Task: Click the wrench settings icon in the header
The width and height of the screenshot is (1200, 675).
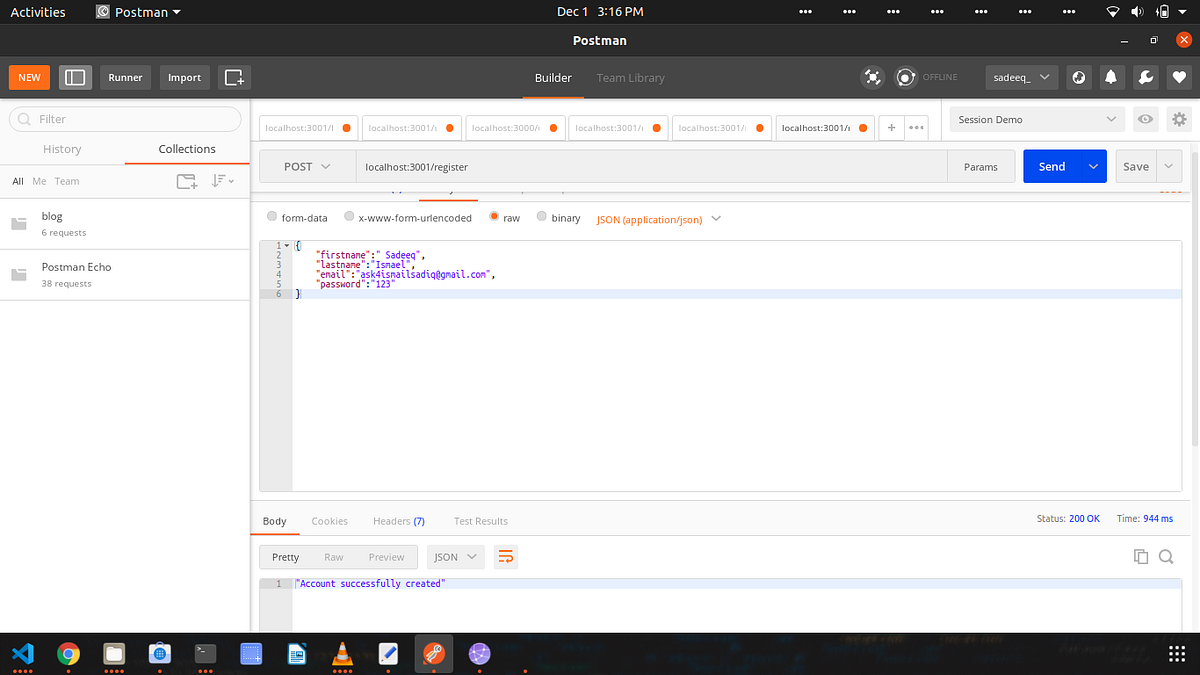Action: [x=1145, y=77]
